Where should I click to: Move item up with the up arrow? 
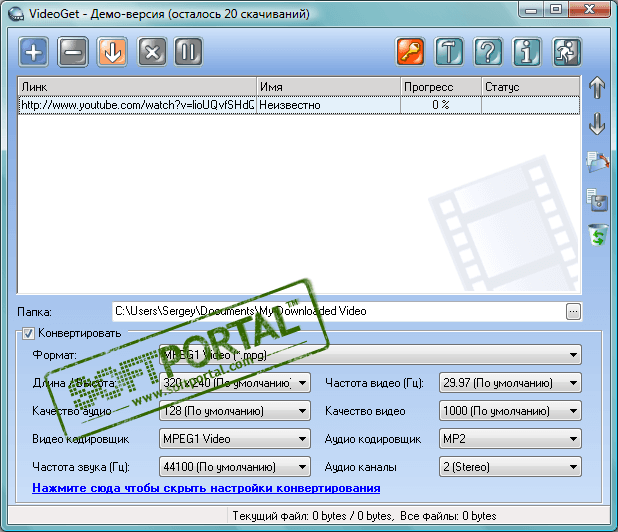pos(597,87)
